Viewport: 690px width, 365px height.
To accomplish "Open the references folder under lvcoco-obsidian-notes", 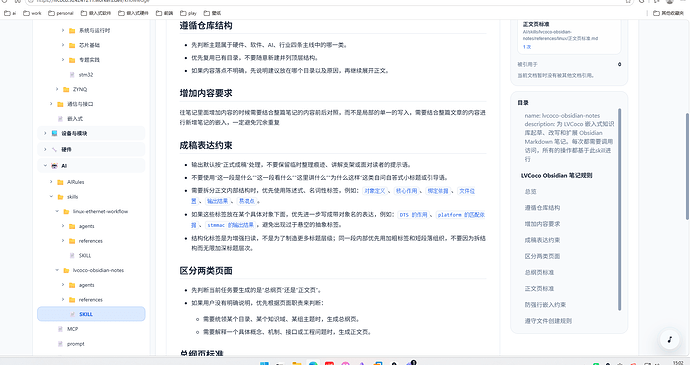I will point(91,300).
